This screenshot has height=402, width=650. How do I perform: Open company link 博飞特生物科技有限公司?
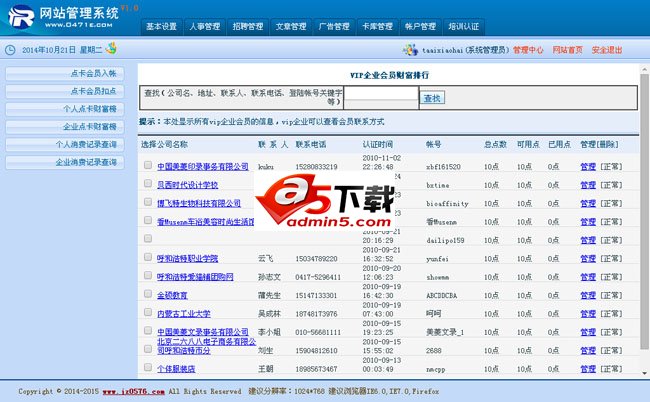[199, 203]
